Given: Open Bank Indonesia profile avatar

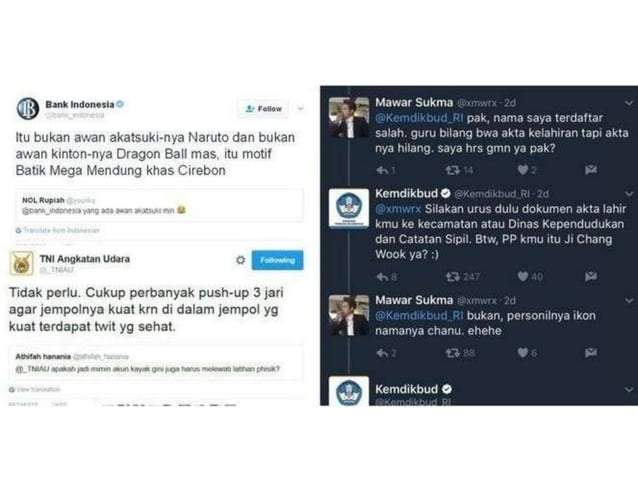Looking at the screenshot, I should [28, 109].
